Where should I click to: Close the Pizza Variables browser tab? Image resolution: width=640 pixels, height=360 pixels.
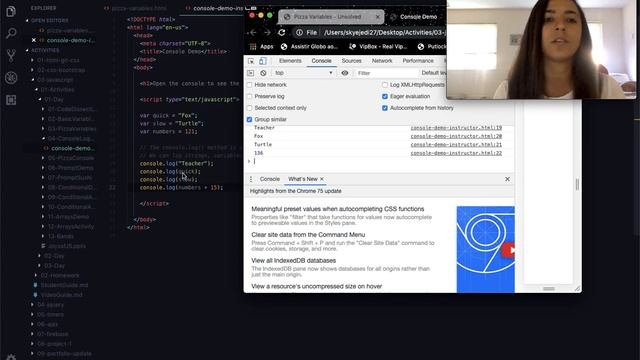pos(378,17)
